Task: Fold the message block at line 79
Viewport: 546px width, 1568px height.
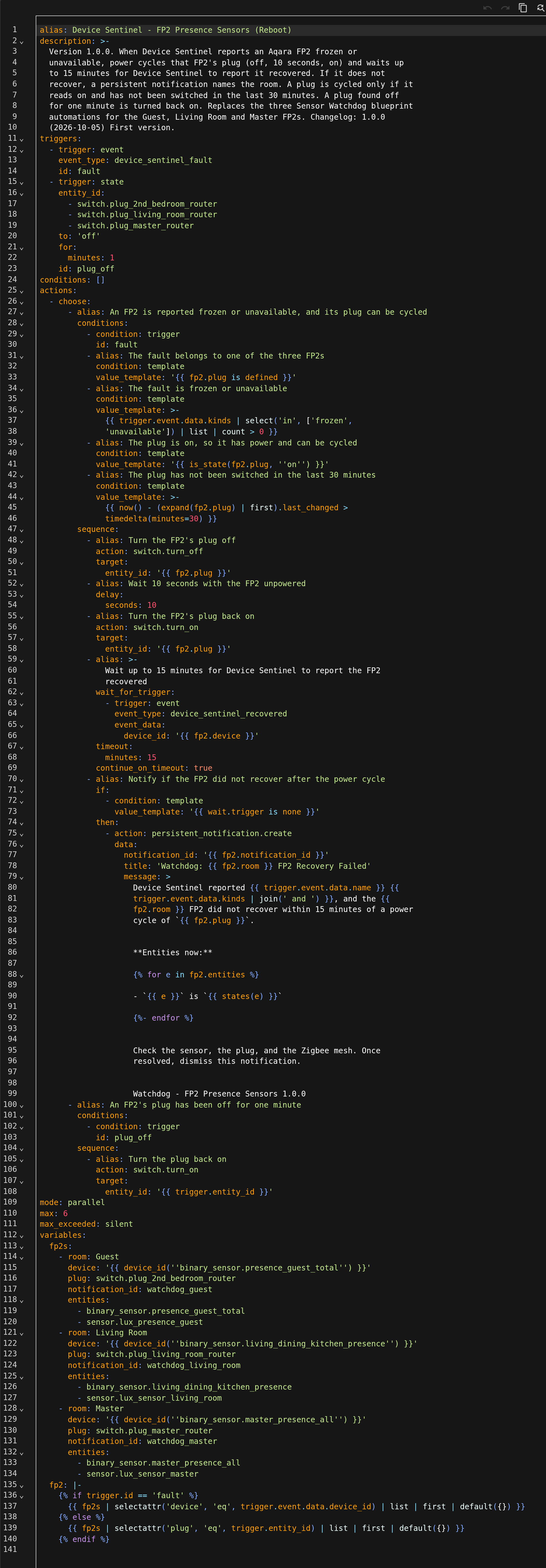Action: [22, 877]
